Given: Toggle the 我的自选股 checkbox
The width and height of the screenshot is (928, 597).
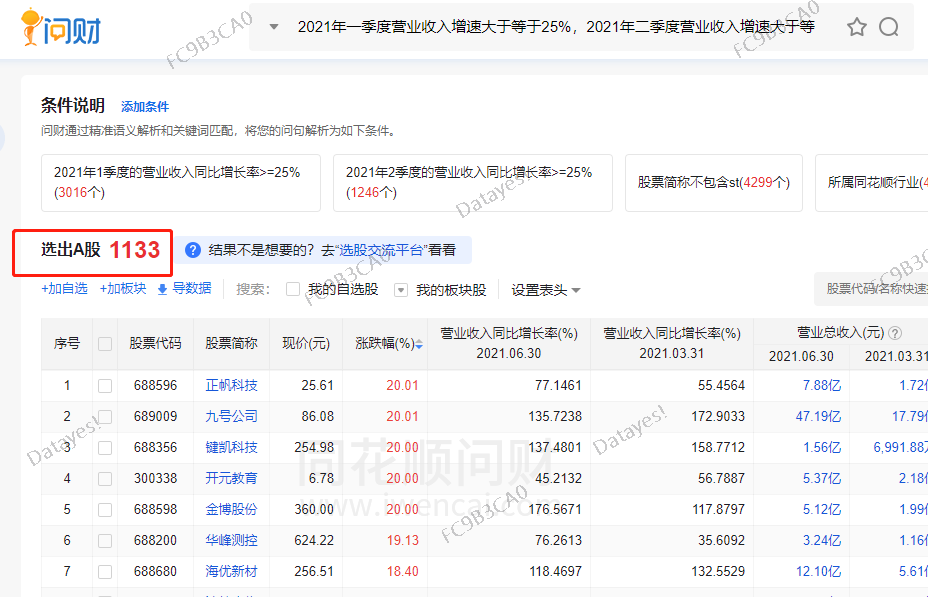Looking at the screenshot, I should tap(293, 290).
